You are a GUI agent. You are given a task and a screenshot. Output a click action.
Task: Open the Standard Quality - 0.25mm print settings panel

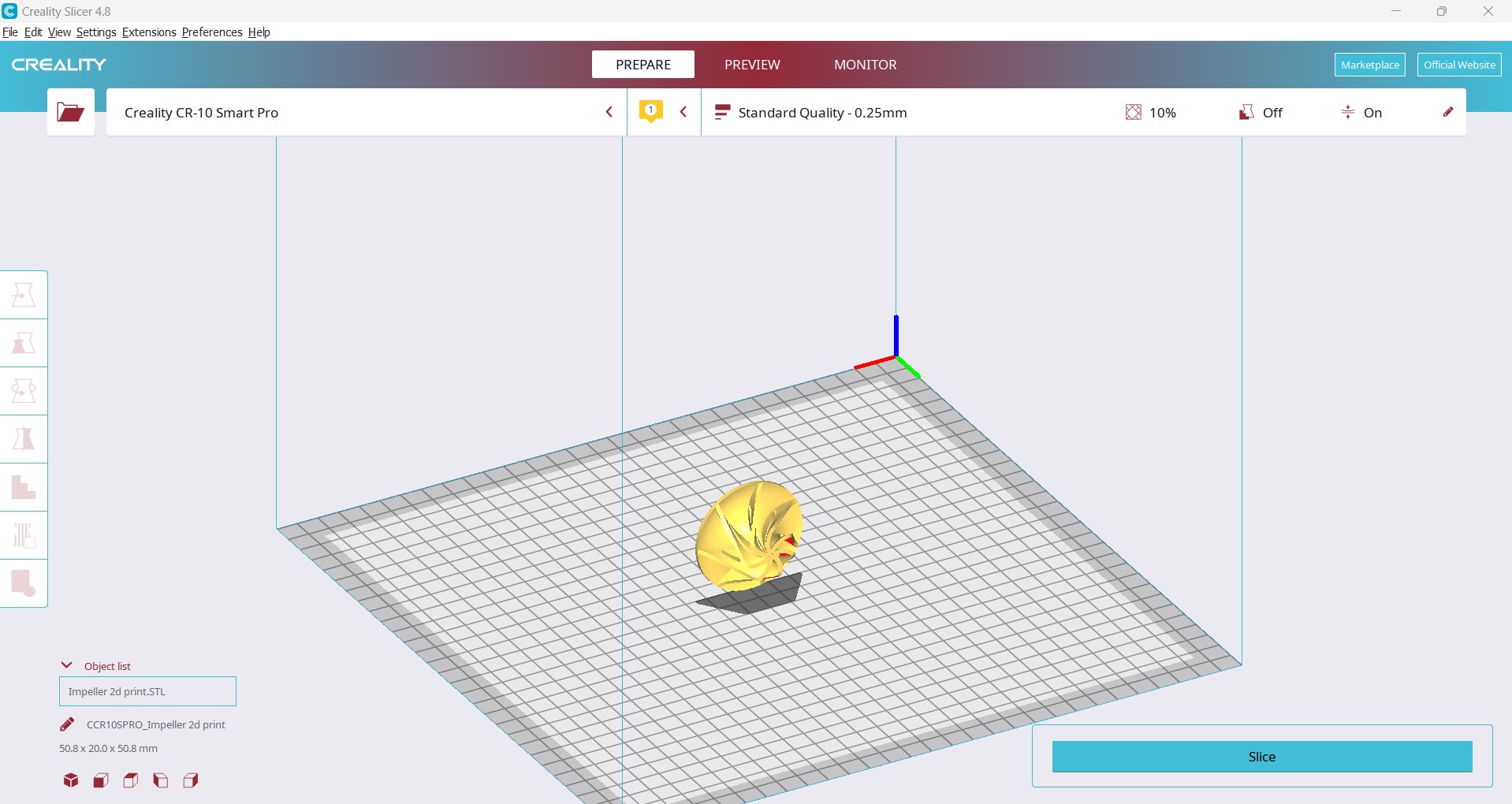click(1084, 112)
